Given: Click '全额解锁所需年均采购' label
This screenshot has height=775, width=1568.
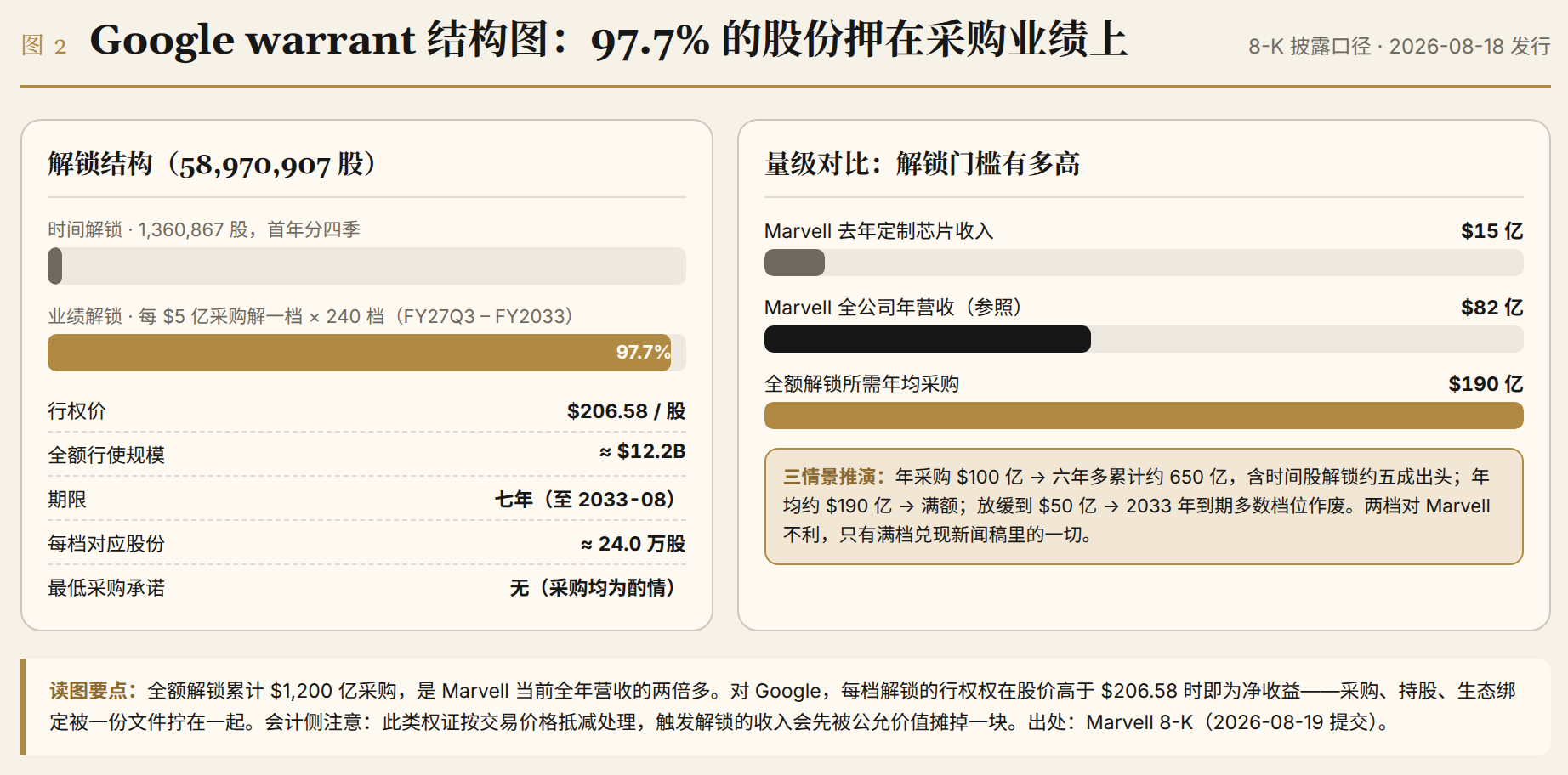Looking at the screenshot, I should click(861, 384).
